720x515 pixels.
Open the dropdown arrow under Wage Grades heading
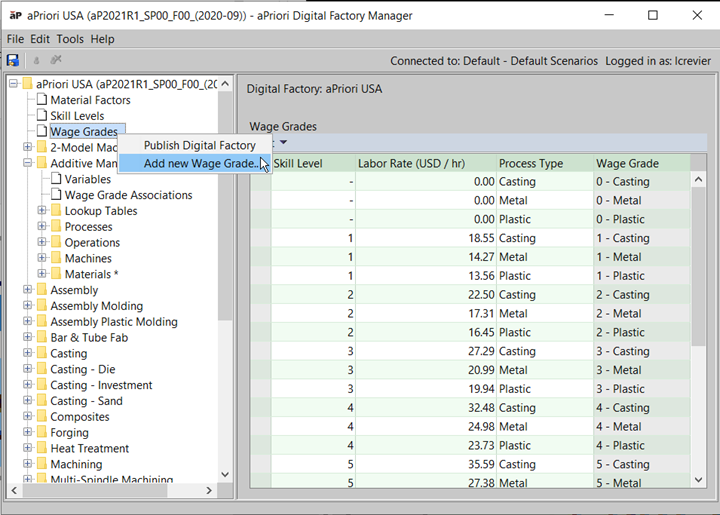coord(283,142)
